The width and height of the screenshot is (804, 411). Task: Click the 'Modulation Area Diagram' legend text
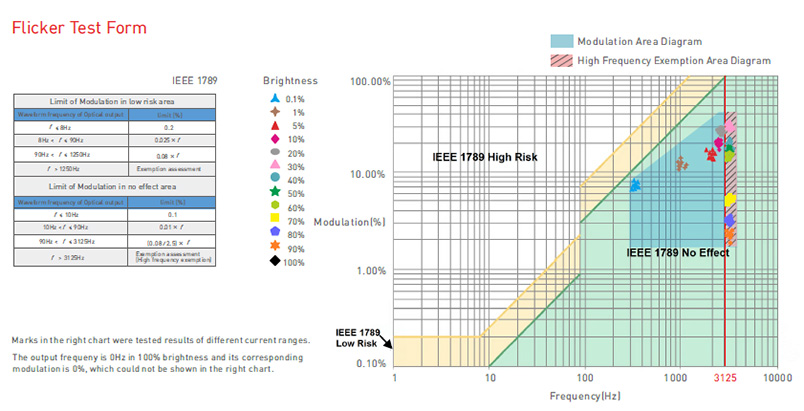pos(639,42)
